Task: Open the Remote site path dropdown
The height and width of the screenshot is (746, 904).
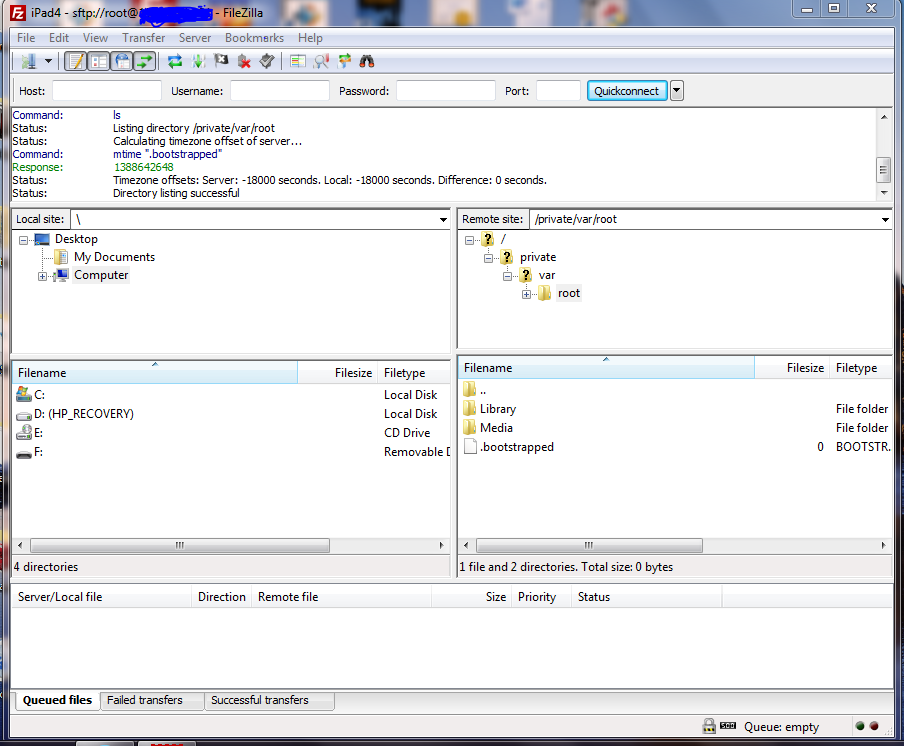Action: pos(885,219)
